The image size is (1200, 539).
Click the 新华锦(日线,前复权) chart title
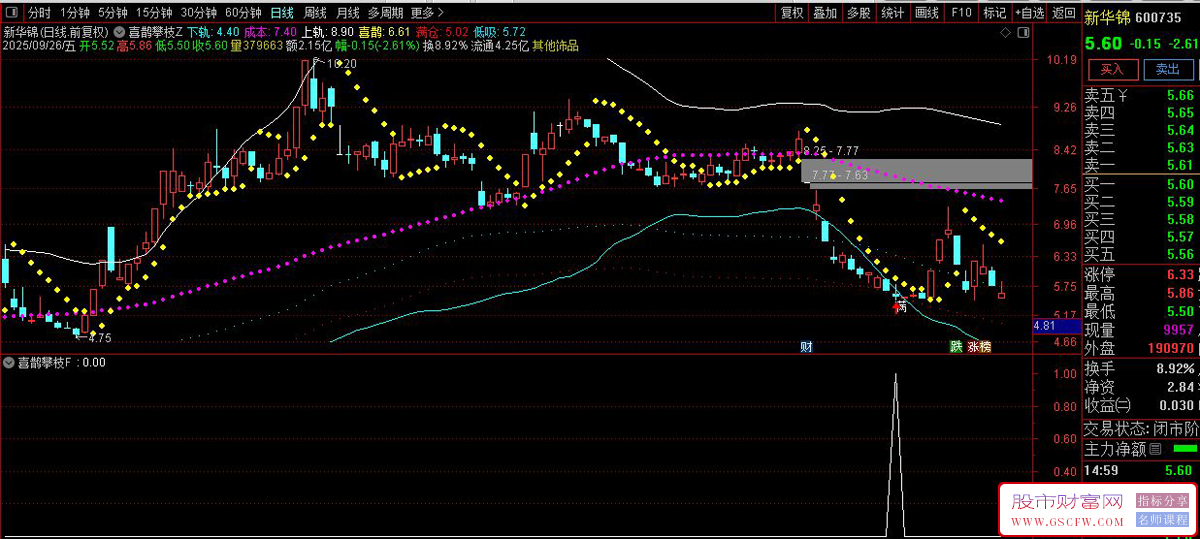[x=55, y=32]
